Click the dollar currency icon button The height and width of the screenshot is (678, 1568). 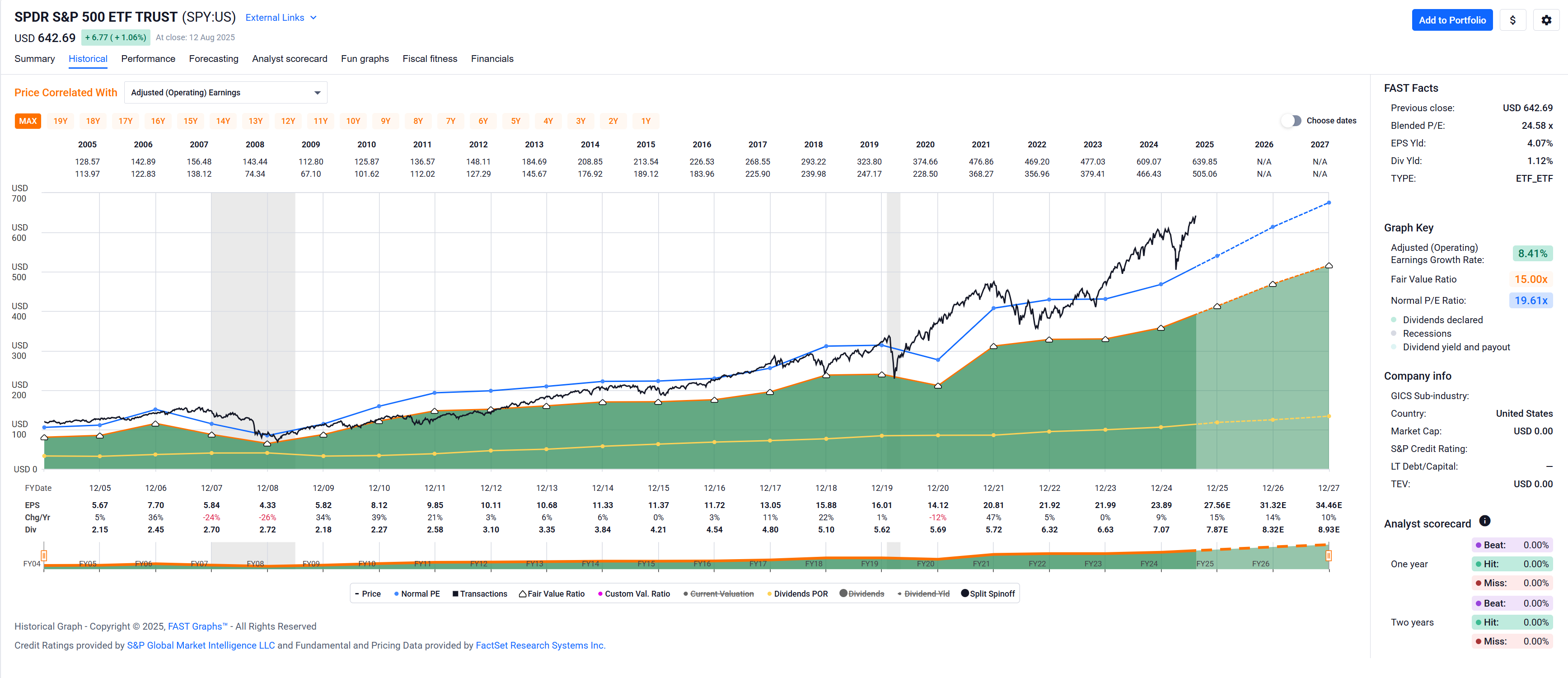click(x=1512, y=20)
